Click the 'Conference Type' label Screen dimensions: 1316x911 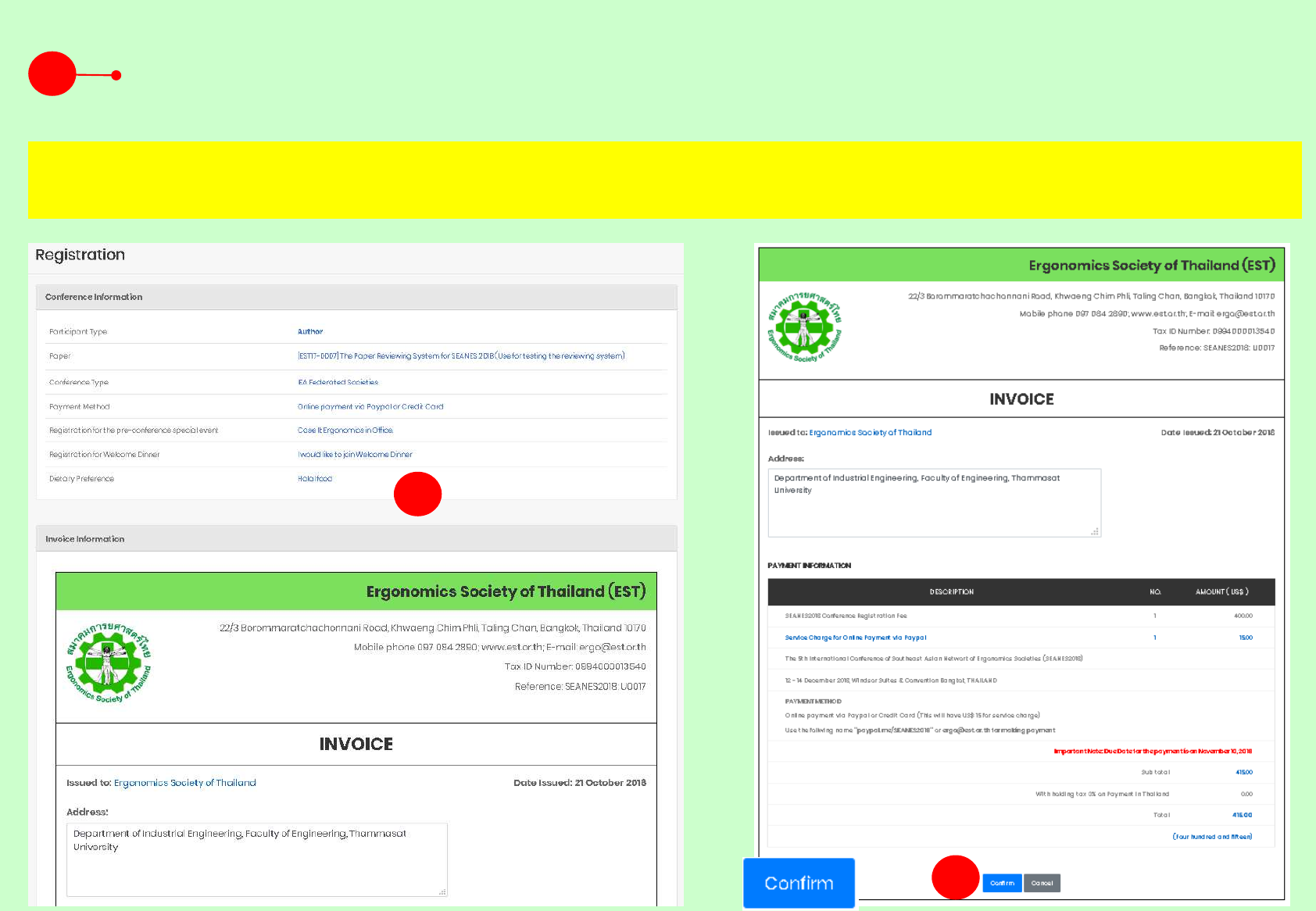(x=79, y=382)
